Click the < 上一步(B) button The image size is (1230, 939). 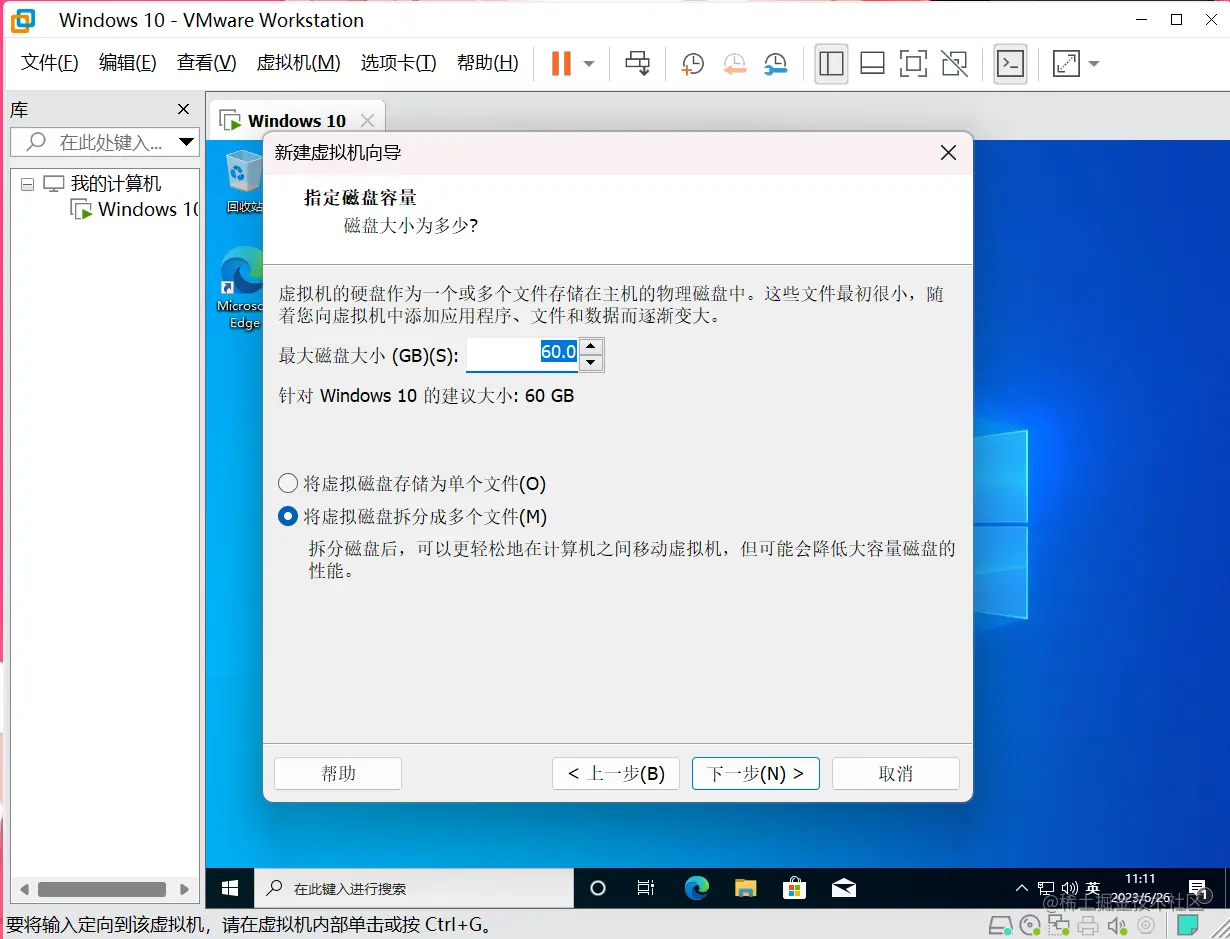click(x=616, y=773)
